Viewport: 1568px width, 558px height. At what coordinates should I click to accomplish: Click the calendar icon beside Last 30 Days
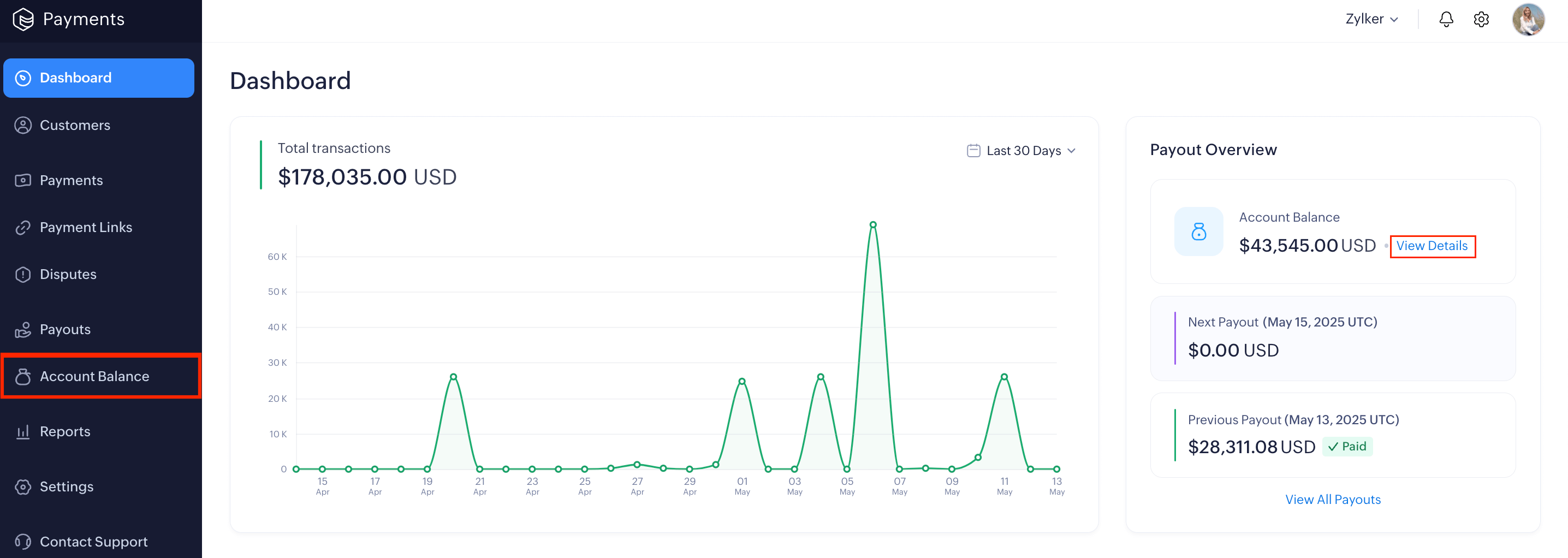coord(973,151)
